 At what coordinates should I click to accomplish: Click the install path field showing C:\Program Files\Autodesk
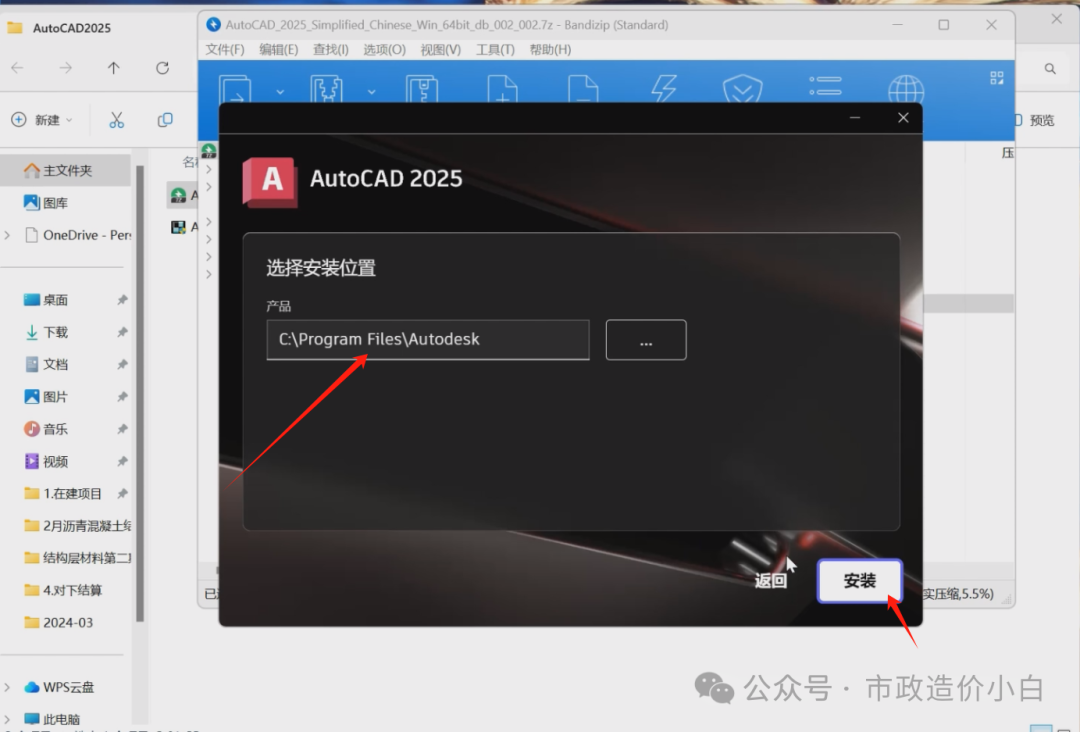428,339
